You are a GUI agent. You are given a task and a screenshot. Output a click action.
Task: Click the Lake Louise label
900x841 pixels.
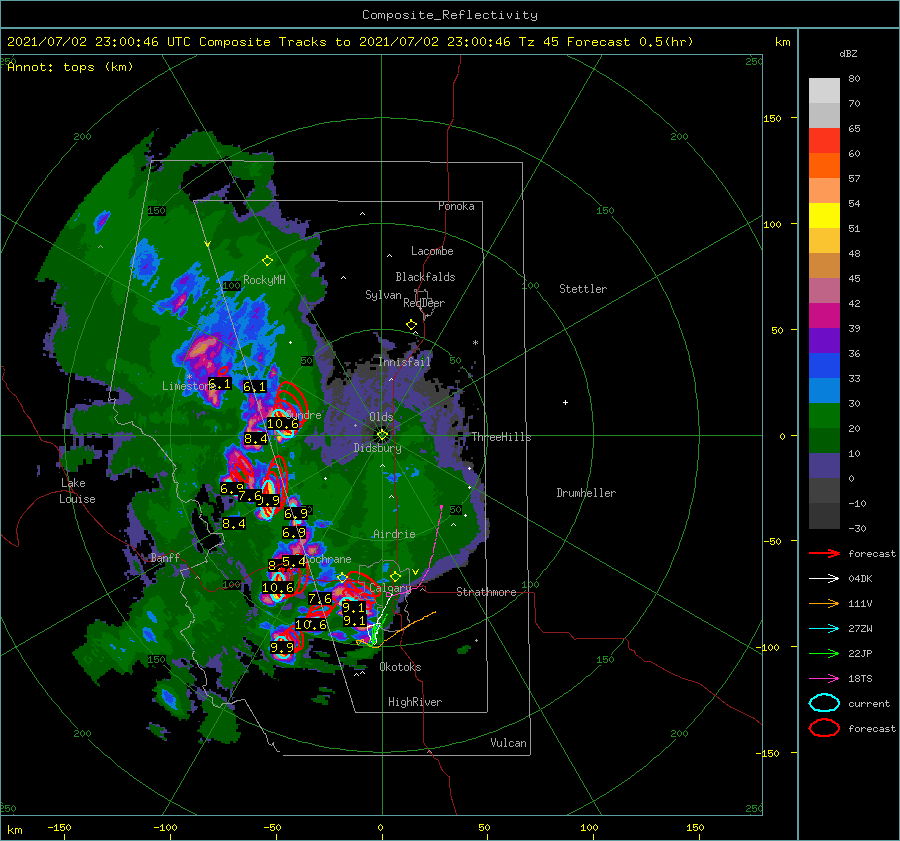(x=77, y=491)
